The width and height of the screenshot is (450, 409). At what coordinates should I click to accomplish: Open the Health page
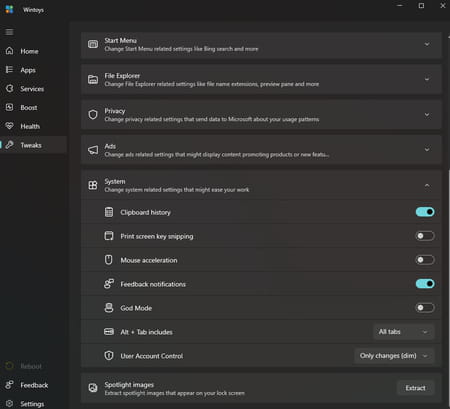click(x=33, y=126)
